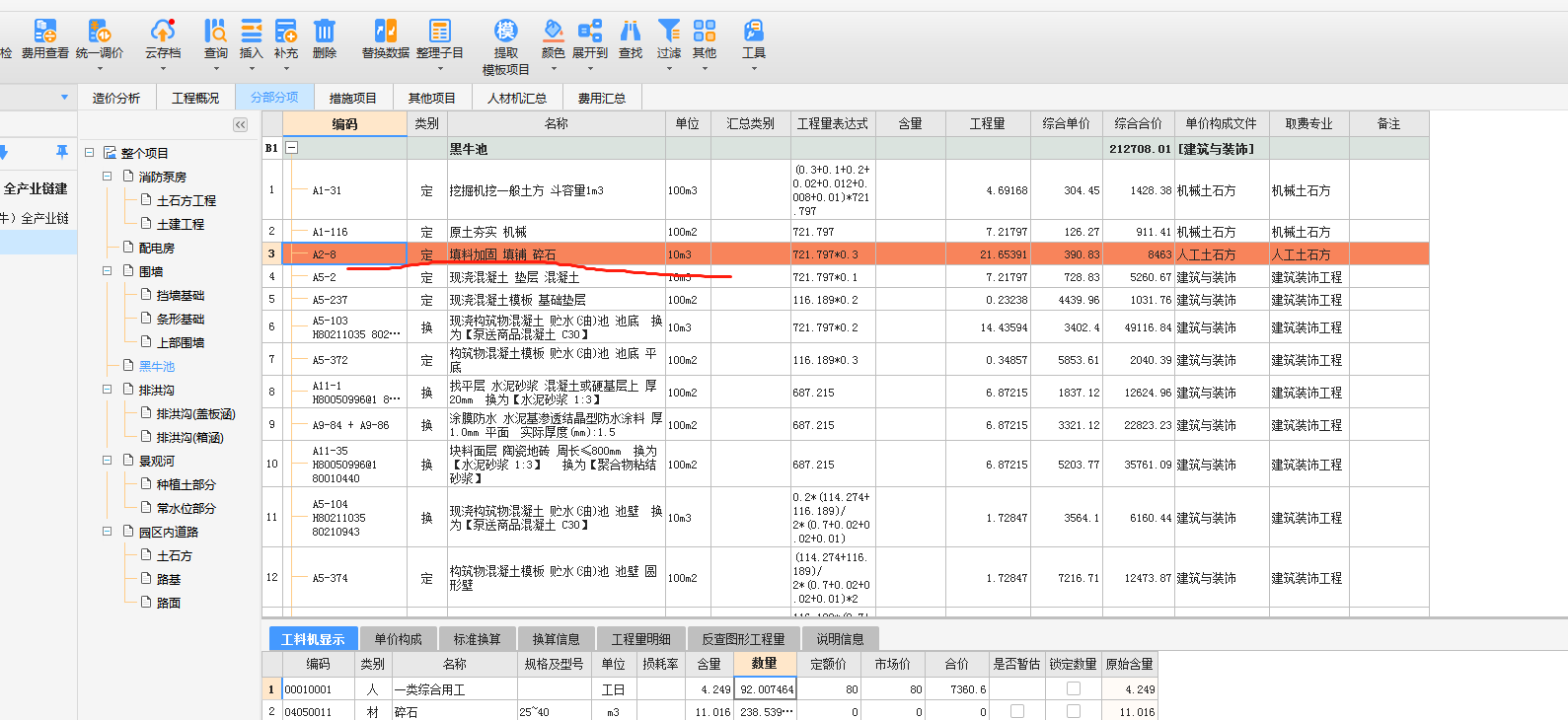Select the 种植土部分 tree item
The image size is (1568, 720).
click(x=186, y=484)
